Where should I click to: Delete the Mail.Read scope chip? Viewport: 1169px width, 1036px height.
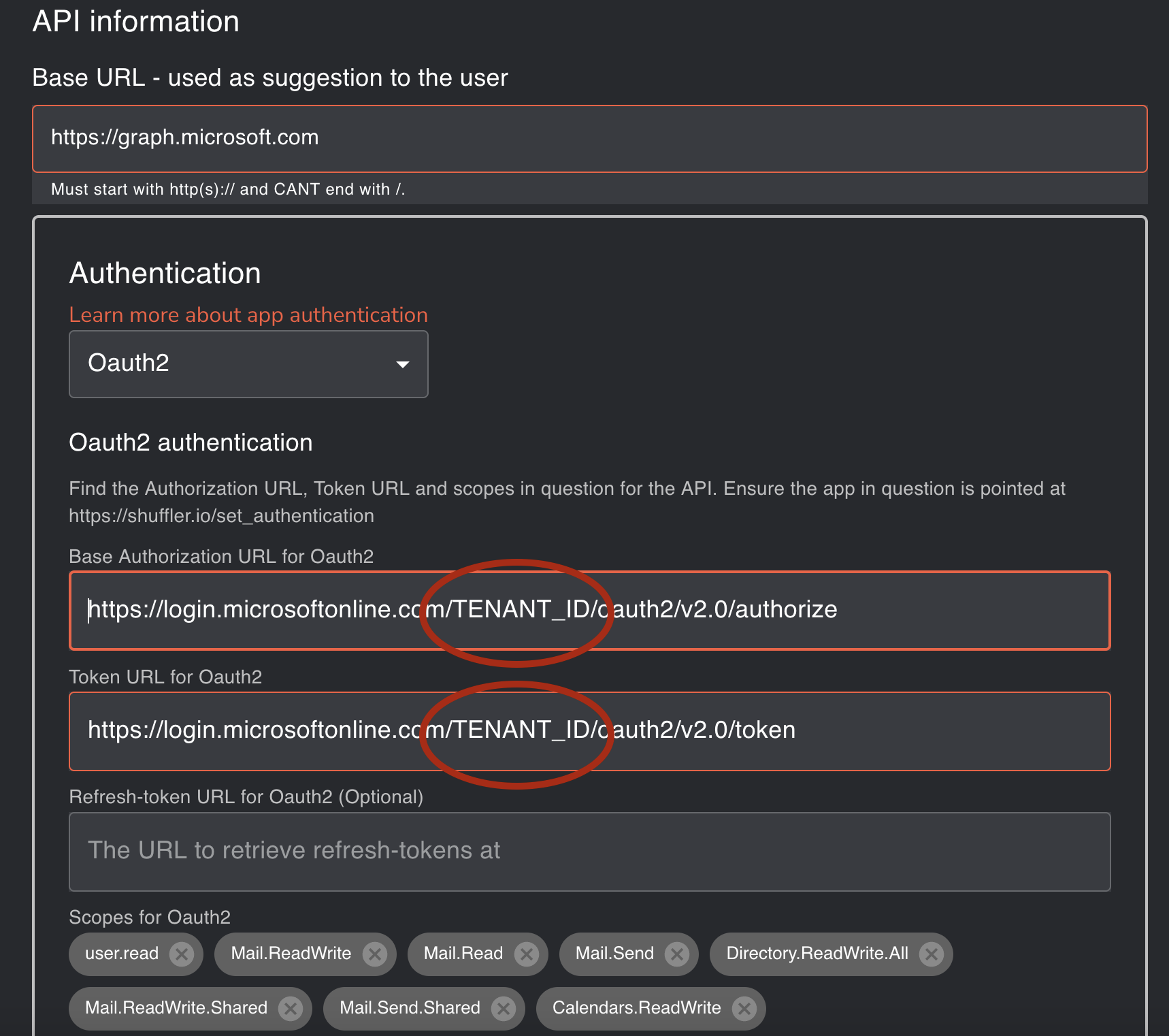click(x=526, y=954)
